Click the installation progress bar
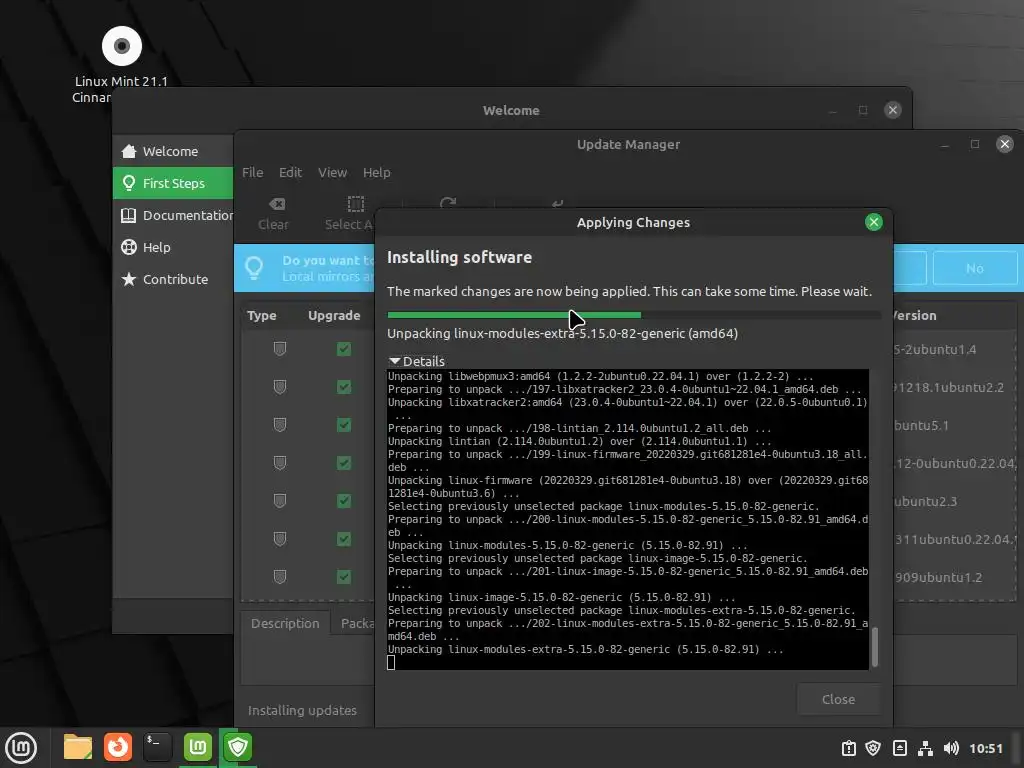1024x768 pixels. (633, 315)
